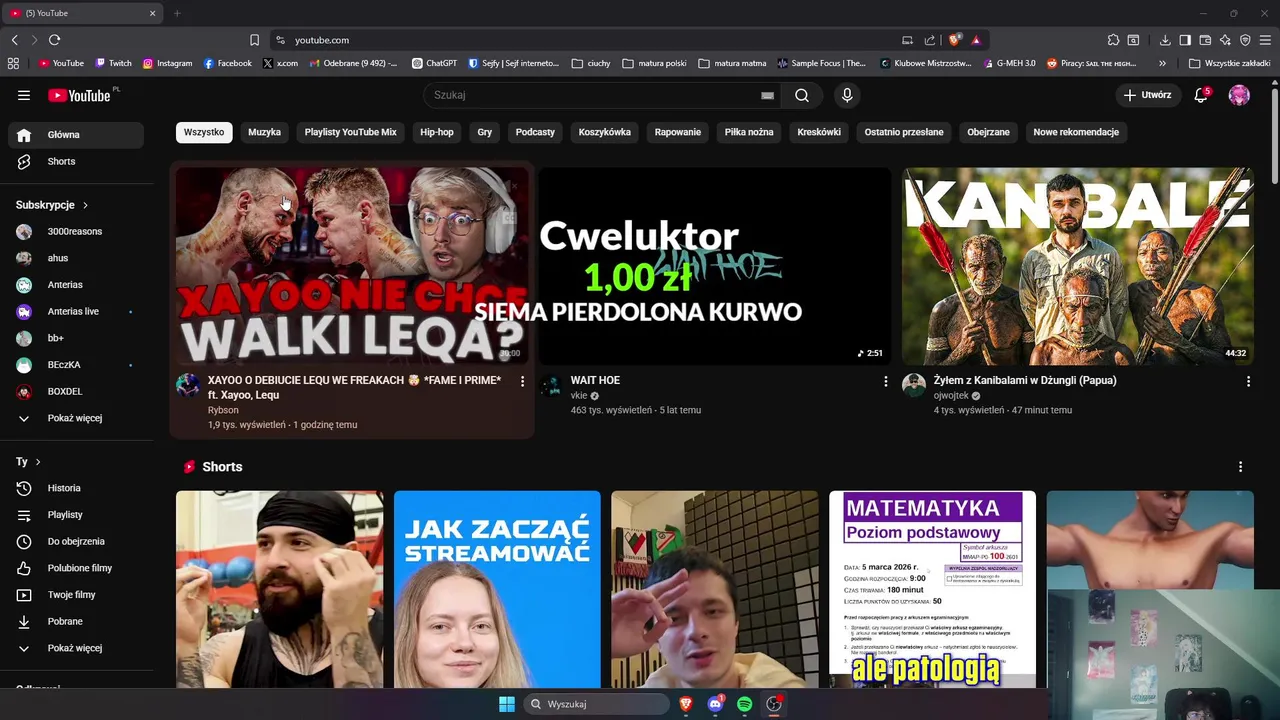The width and height of the screenshot is (1280, 720).
Task: Open ahus channel subscription
Action: (x=78, y=258)
